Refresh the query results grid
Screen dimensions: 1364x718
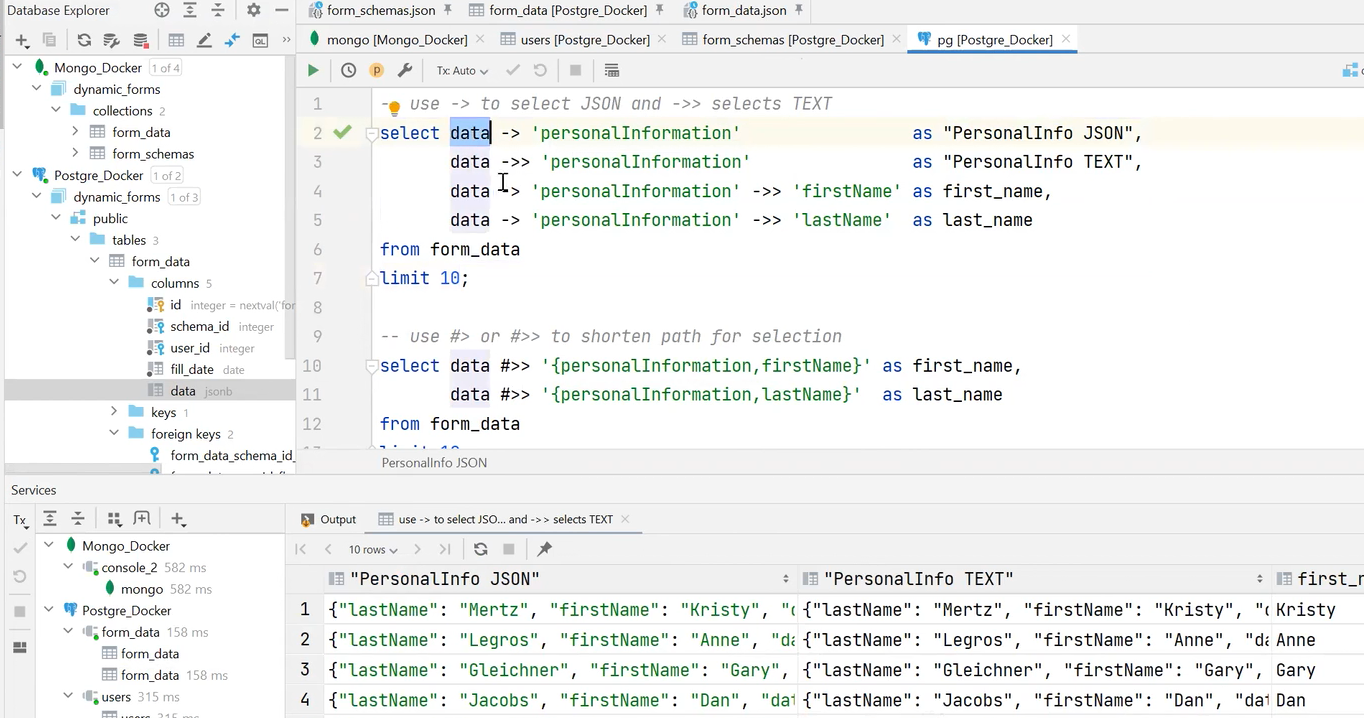pos(480,548)
